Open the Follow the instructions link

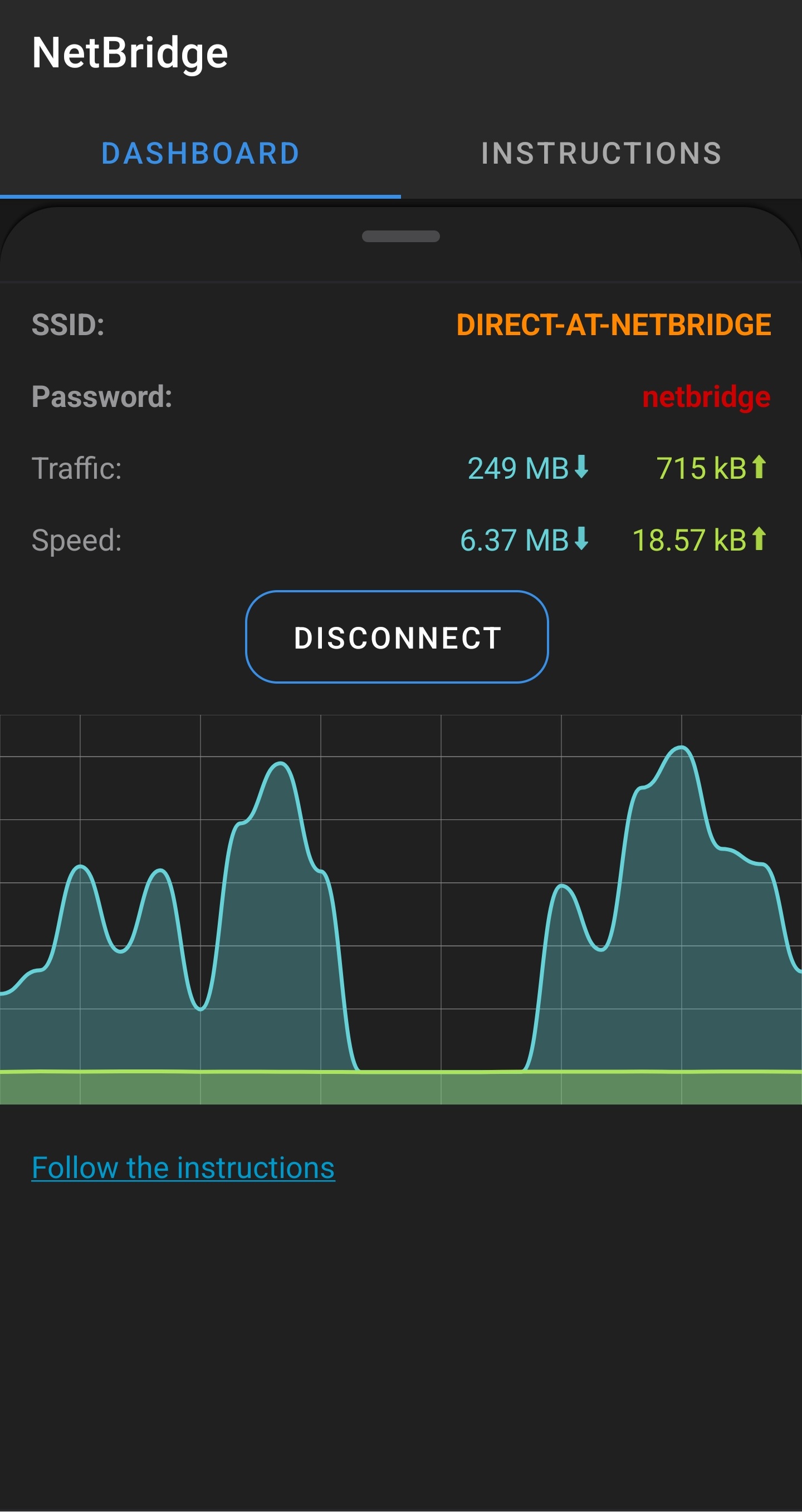[x=183, y=1167]
